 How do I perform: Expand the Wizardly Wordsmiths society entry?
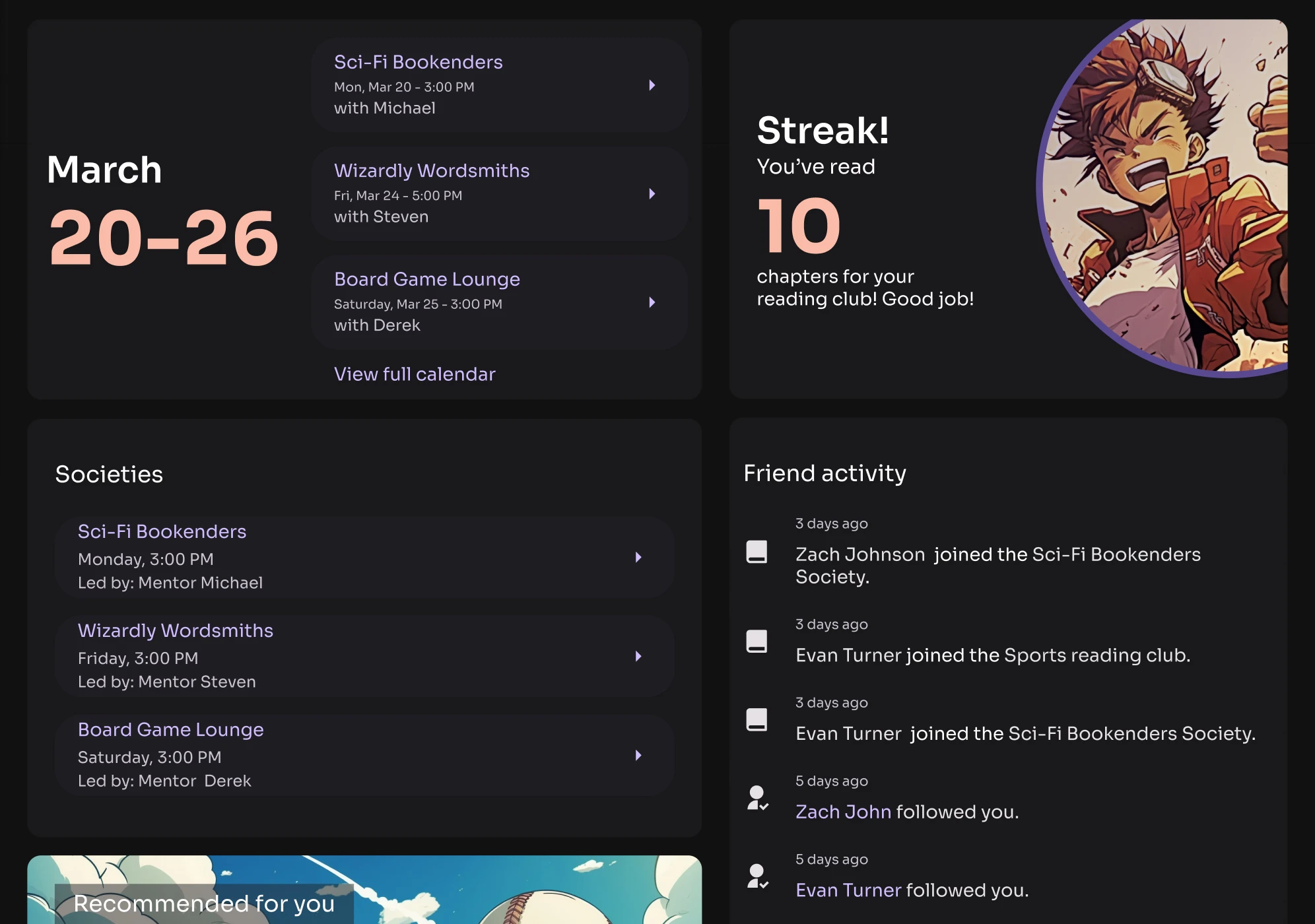(x=638, y=656)
